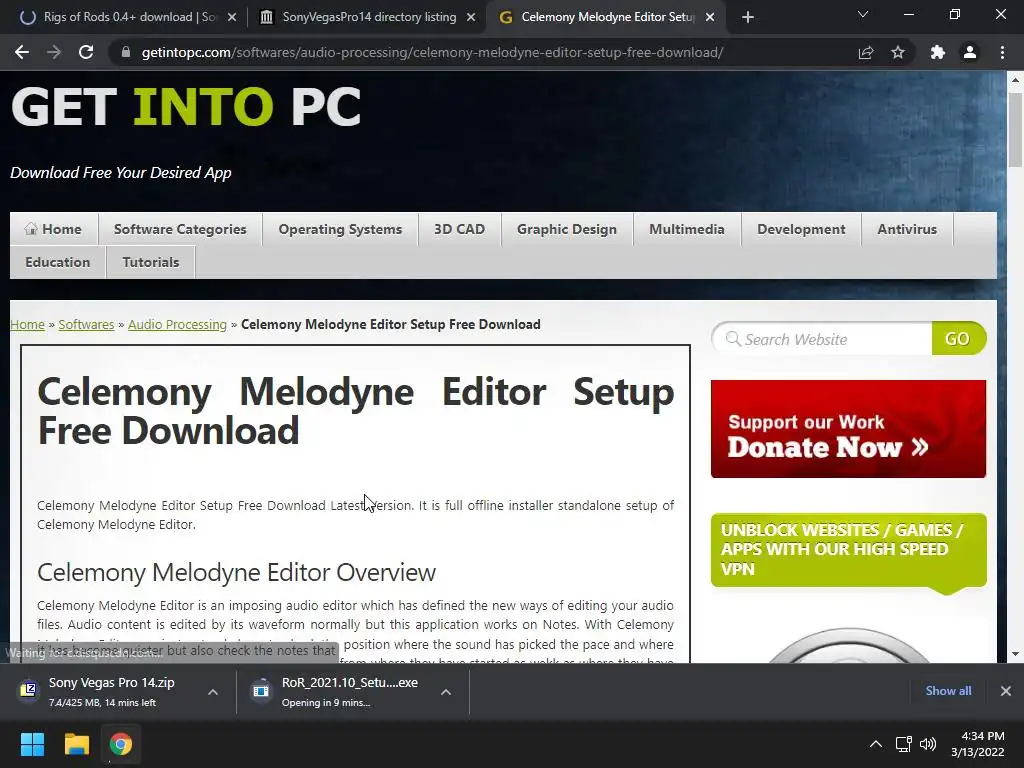Click the scrollbar down arrow
1024x768 pixels.
[x=1015, y=654]
